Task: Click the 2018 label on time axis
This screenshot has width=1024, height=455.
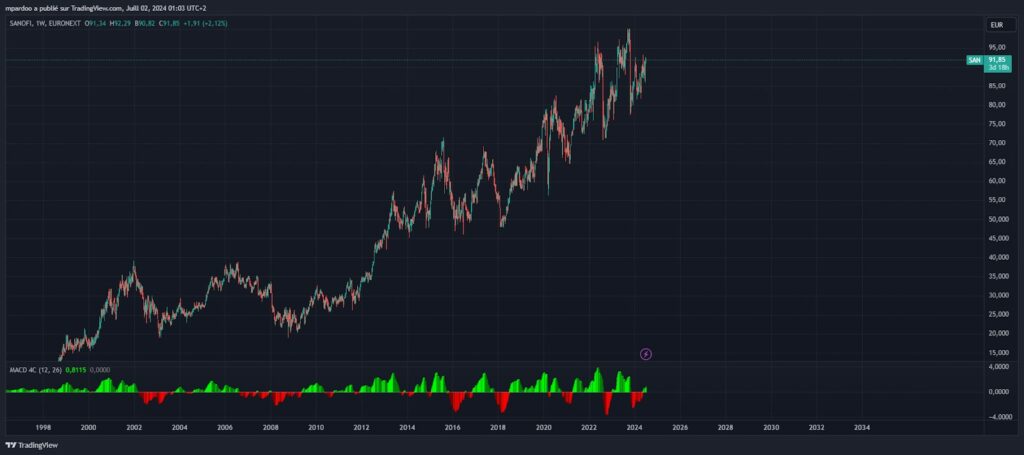Action: tap(498, 427)
